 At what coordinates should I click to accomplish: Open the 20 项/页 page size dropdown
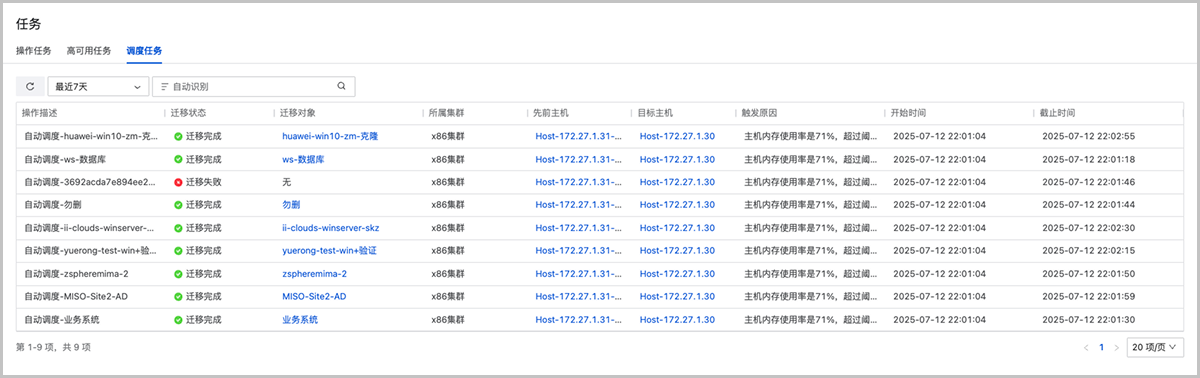(x=1156, y=347)
